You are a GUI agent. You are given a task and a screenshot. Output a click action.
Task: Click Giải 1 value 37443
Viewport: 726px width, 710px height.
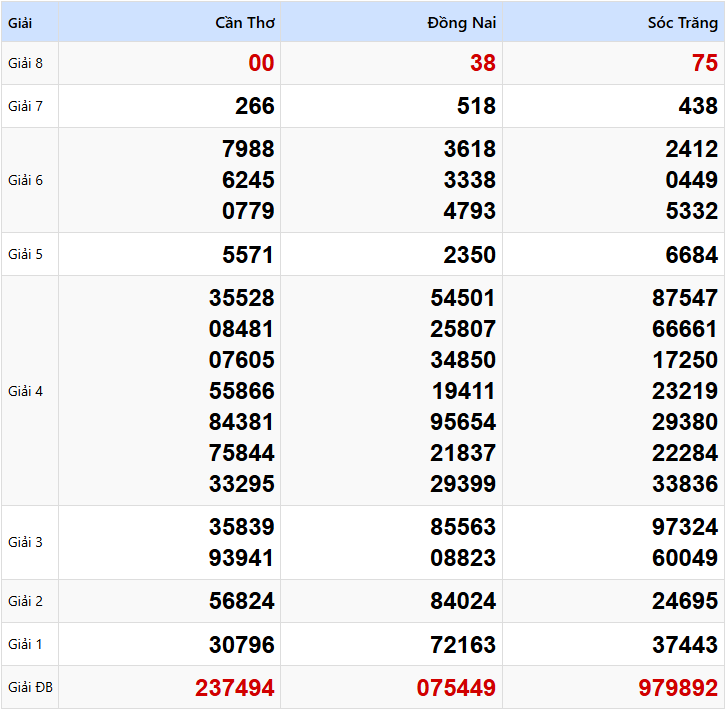tap(685, 645)
